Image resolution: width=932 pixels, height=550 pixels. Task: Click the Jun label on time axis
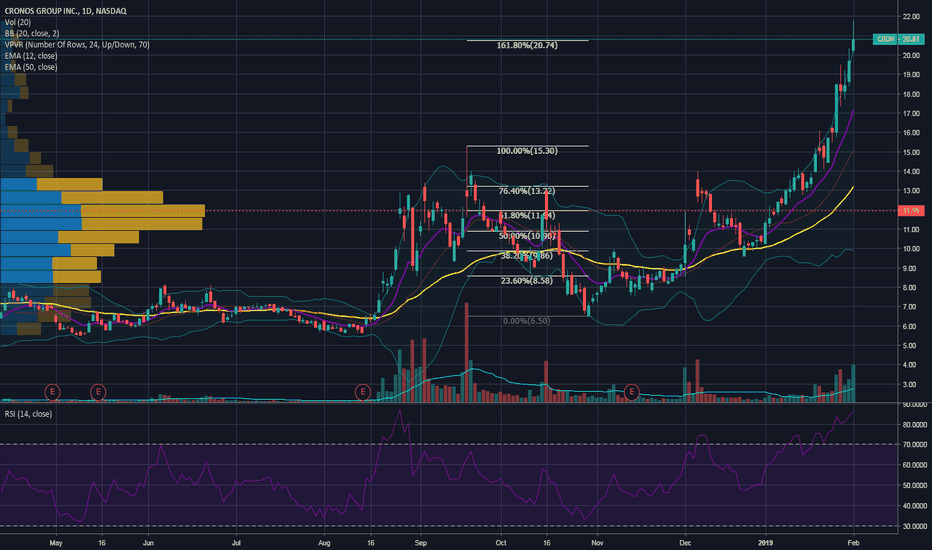pos(148,543)
